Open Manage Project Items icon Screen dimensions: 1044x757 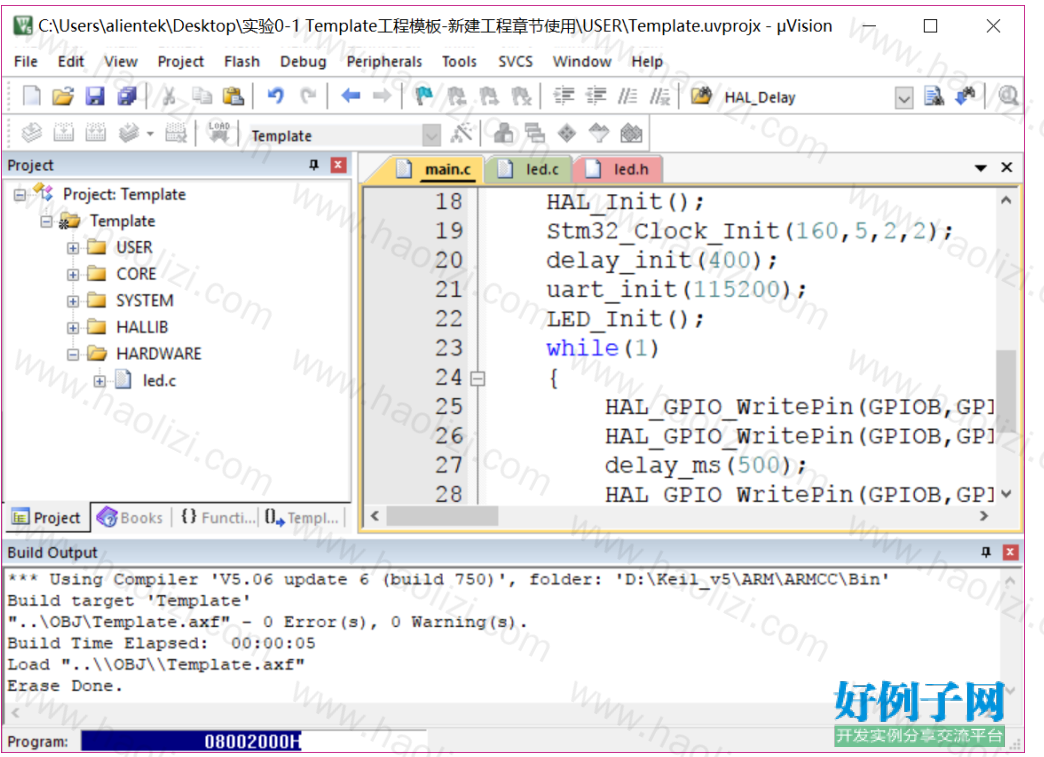[x=504, y=133]
